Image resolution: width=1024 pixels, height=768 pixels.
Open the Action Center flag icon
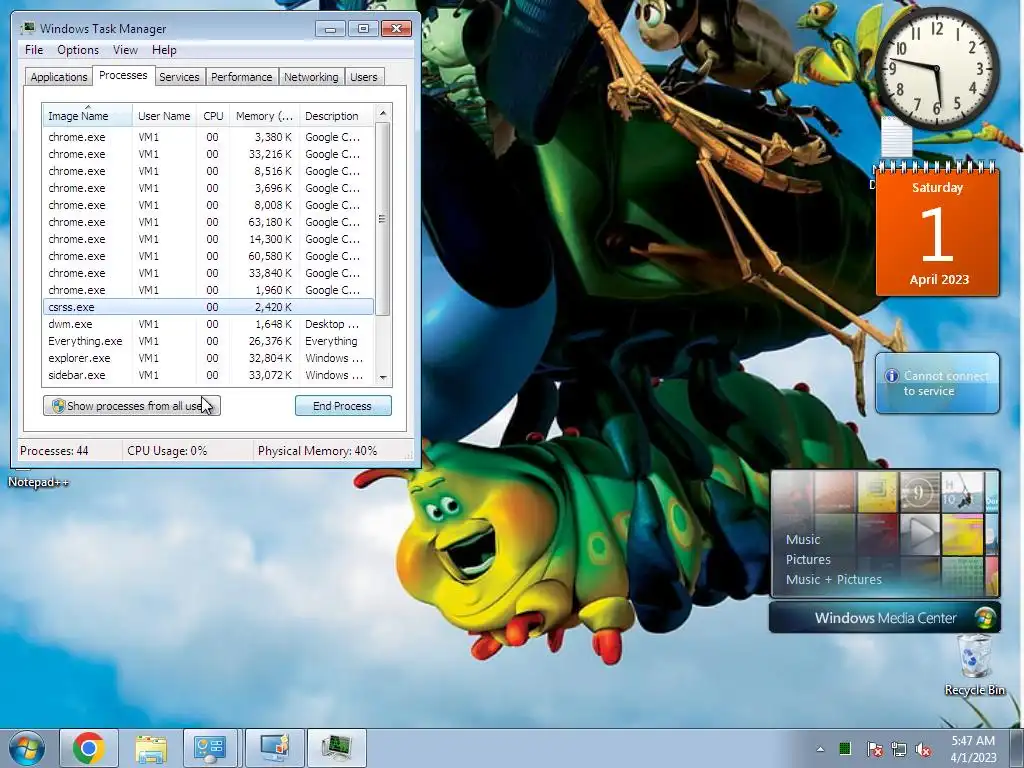click(874, 749)
